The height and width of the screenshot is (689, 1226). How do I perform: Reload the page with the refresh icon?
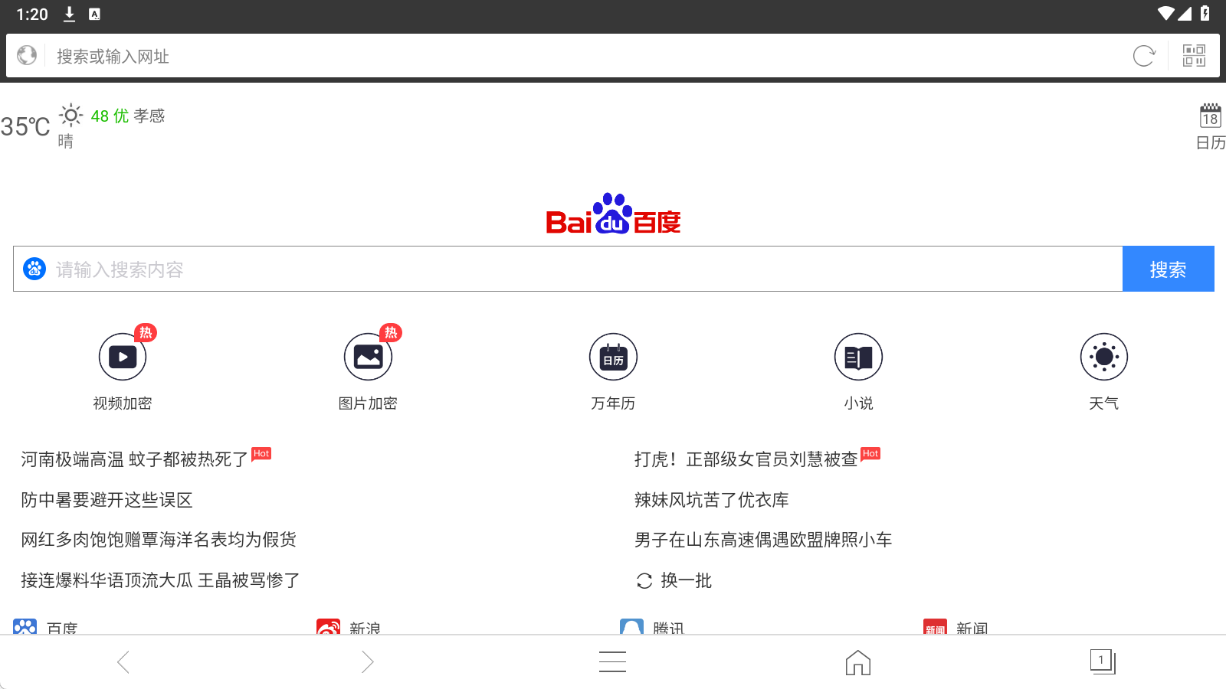tap(1143, 55)
